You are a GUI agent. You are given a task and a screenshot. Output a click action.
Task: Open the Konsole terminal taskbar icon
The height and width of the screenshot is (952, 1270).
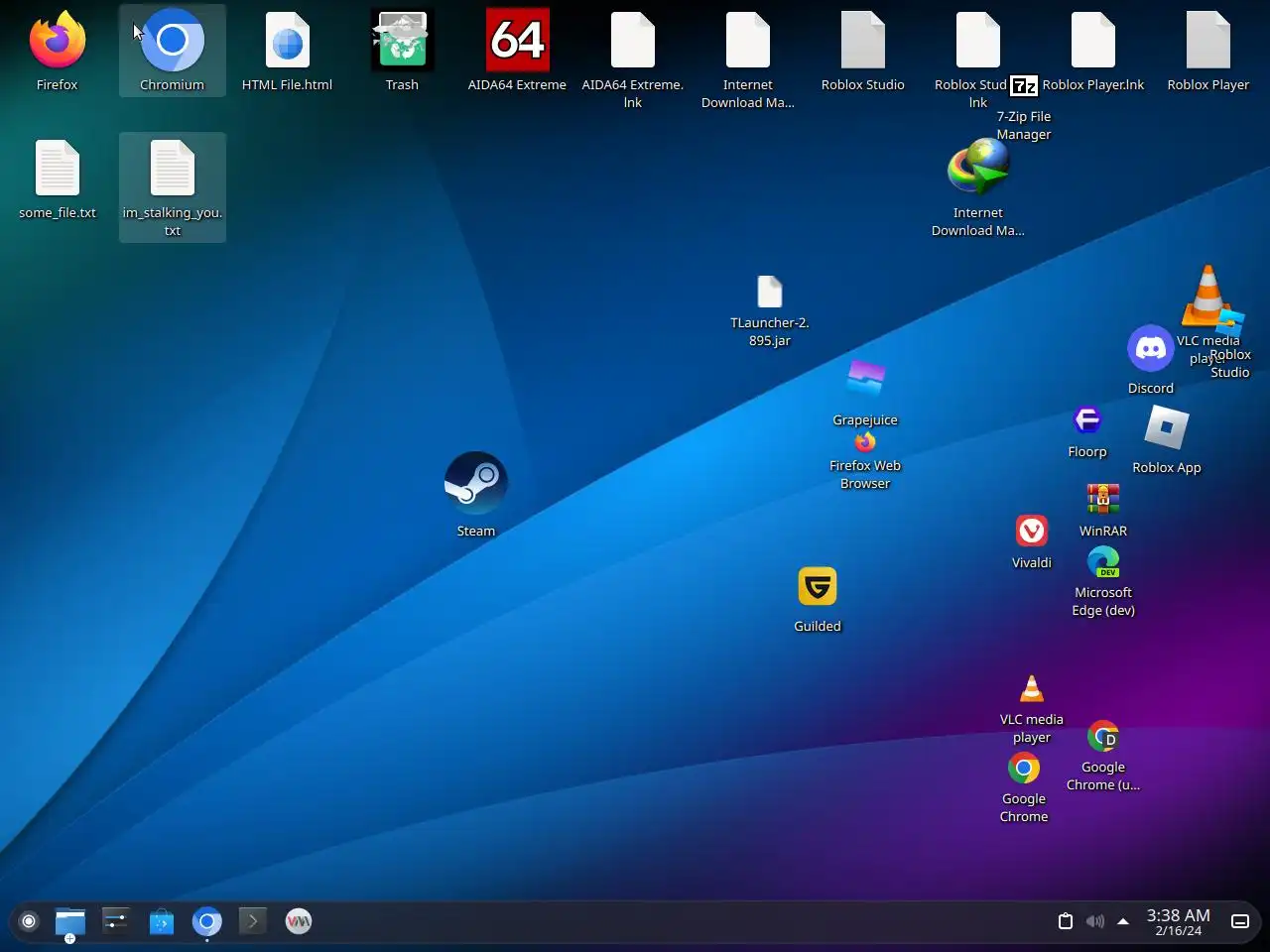[x=253, y=921]
